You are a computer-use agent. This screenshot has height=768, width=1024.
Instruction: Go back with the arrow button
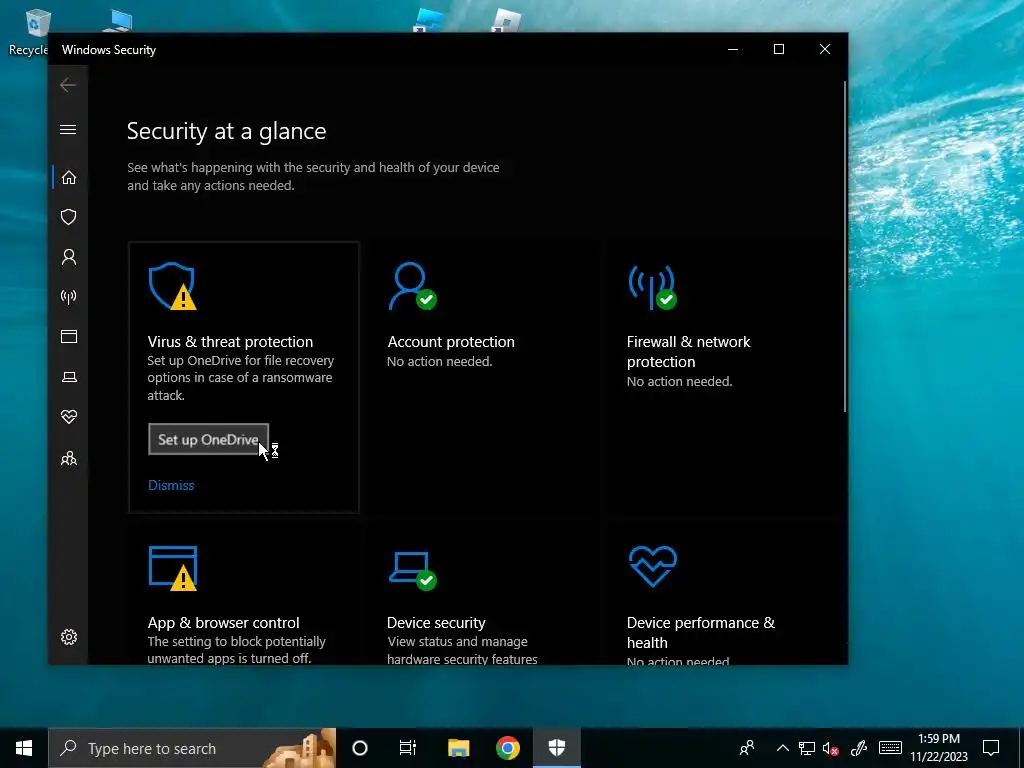68,85
